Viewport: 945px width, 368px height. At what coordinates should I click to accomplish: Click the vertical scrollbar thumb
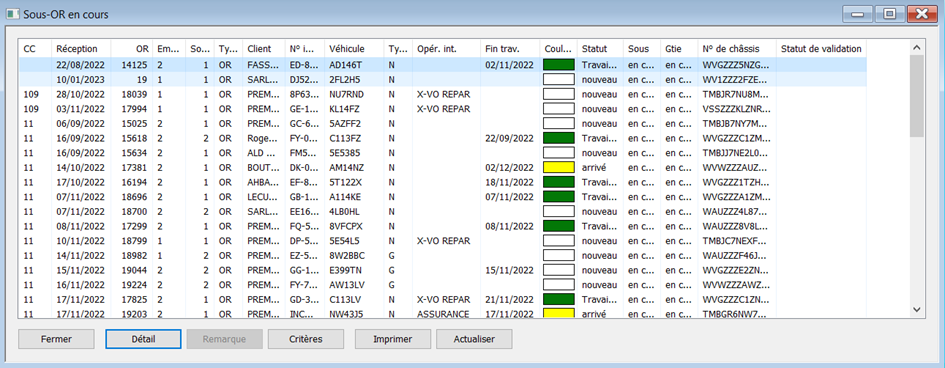(917, 95)
